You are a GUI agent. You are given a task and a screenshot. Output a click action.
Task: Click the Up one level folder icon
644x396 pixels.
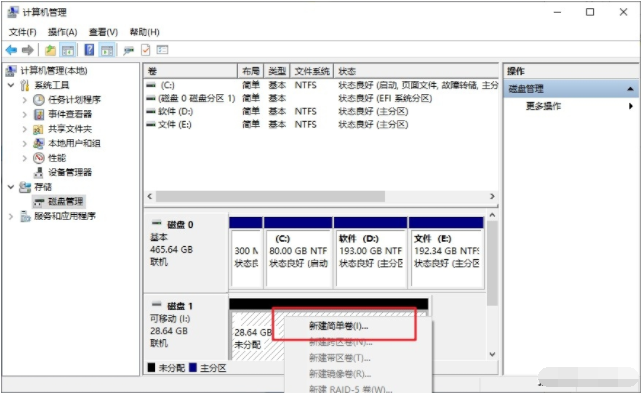click(x=50, y=50)
